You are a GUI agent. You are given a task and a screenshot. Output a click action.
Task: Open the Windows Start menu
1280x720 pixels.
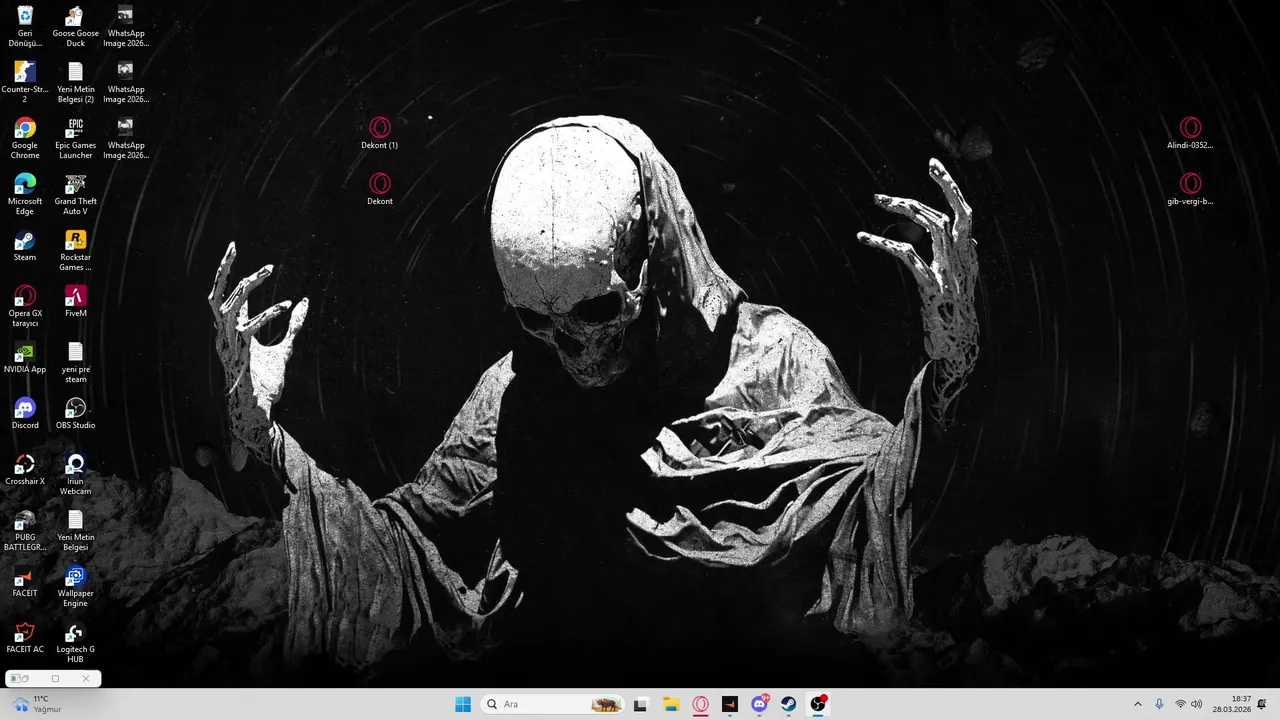[x=463, y=704]
